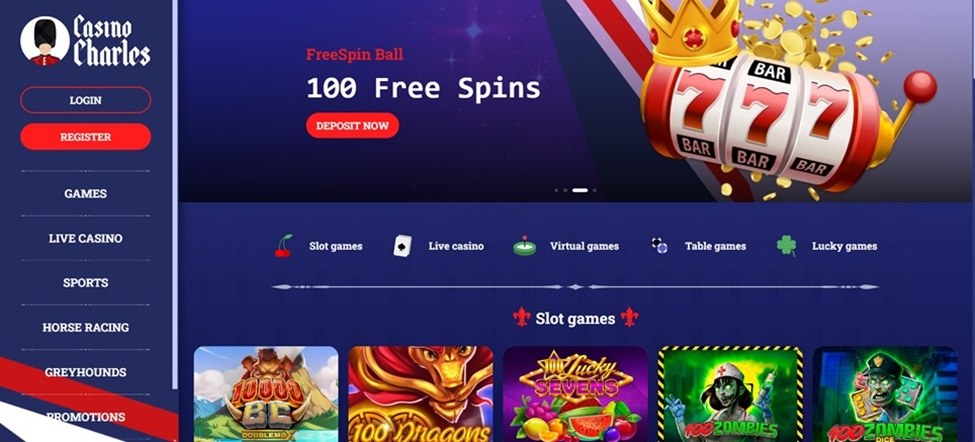Launch the 100 Lucky Sevens game
Screen dimensions: 975x442
[x=575, y=394]
